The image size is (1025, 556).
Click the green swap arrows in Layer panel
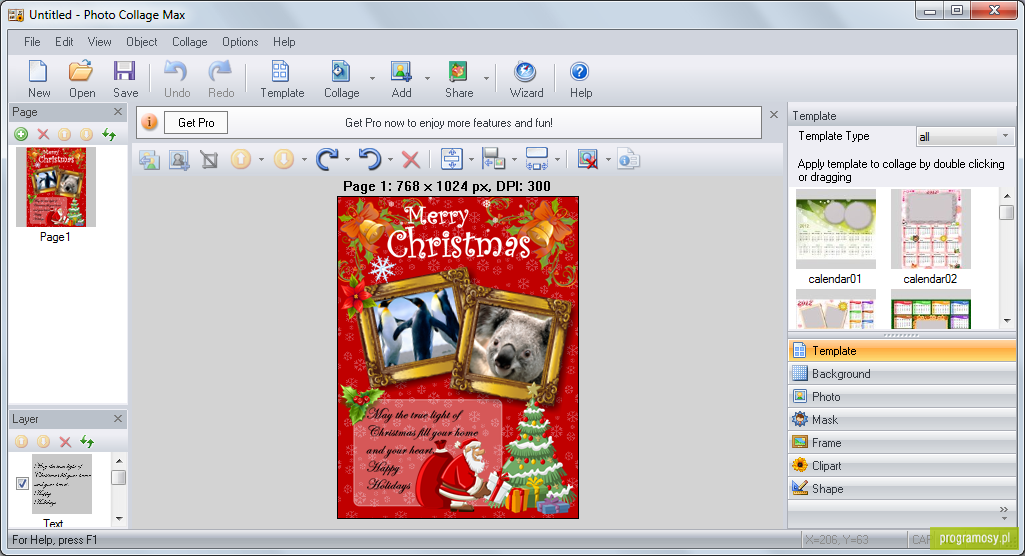point(87,442)
